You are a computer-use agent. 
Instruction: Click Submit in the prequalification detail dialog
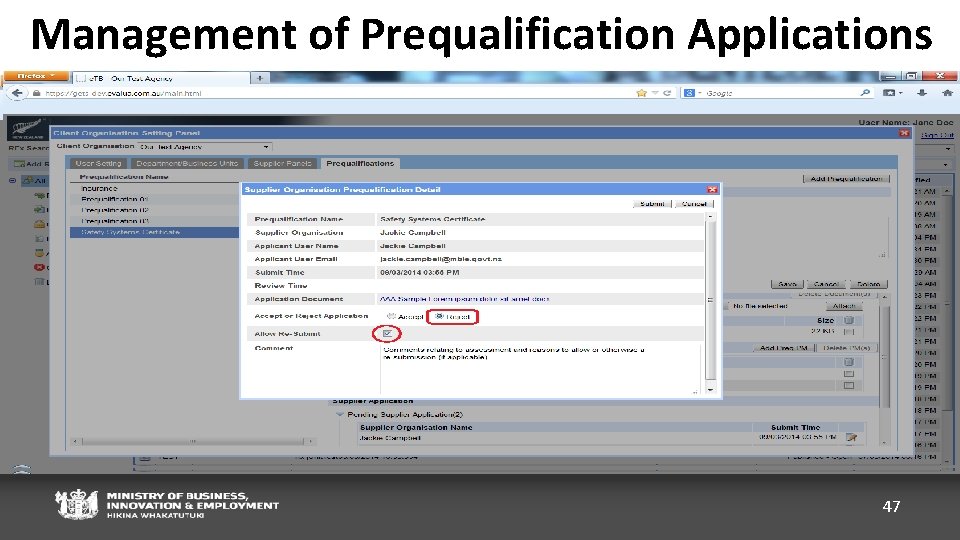652,204
